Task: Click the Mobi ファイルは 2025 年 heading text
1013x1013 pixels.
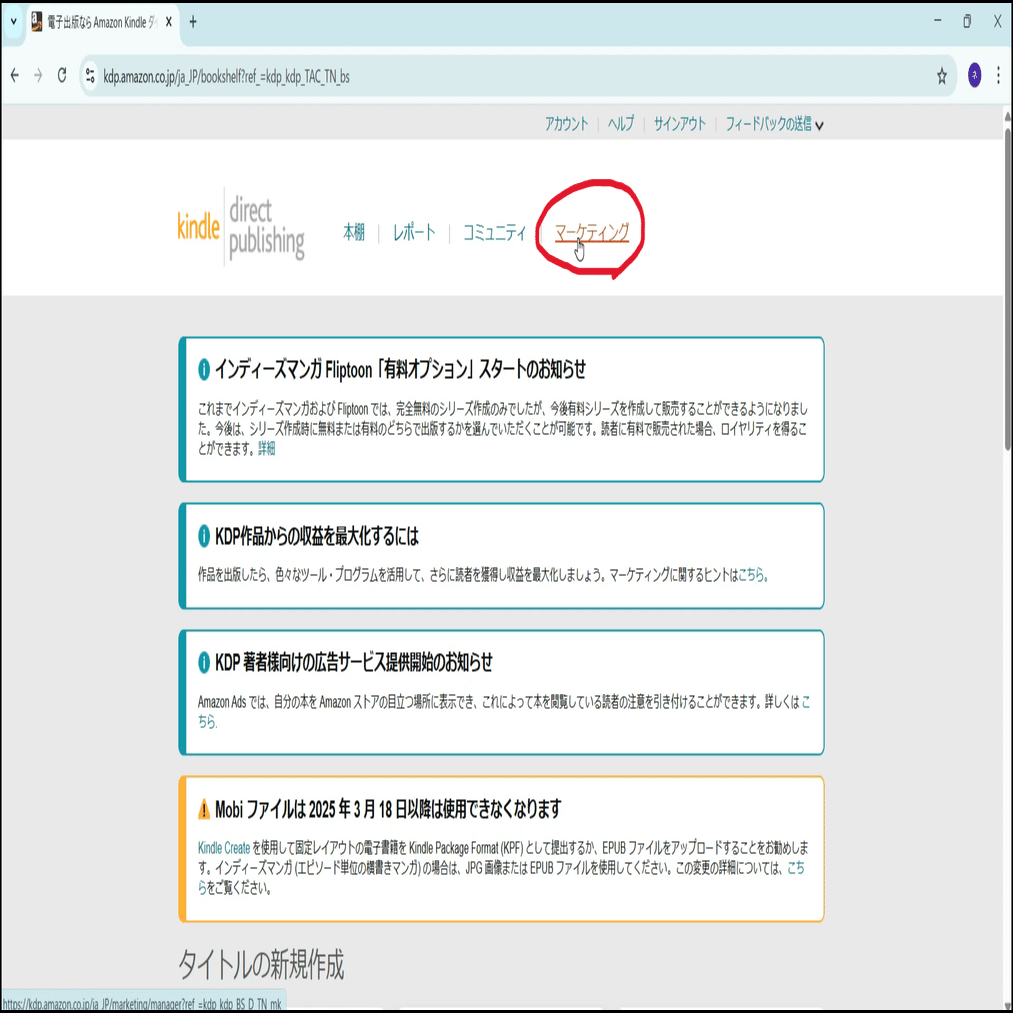Action: click(388, 809)
